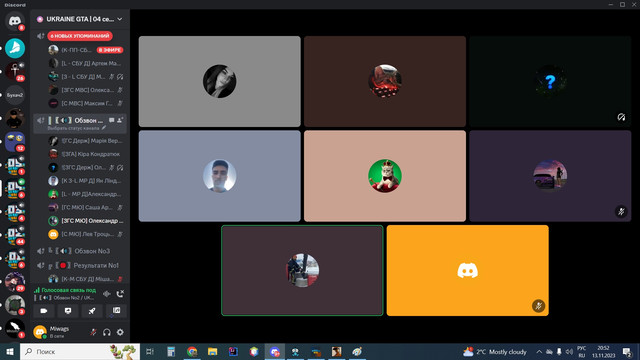
Task: Open Miwags user profile panel
Action: (59, 332)
